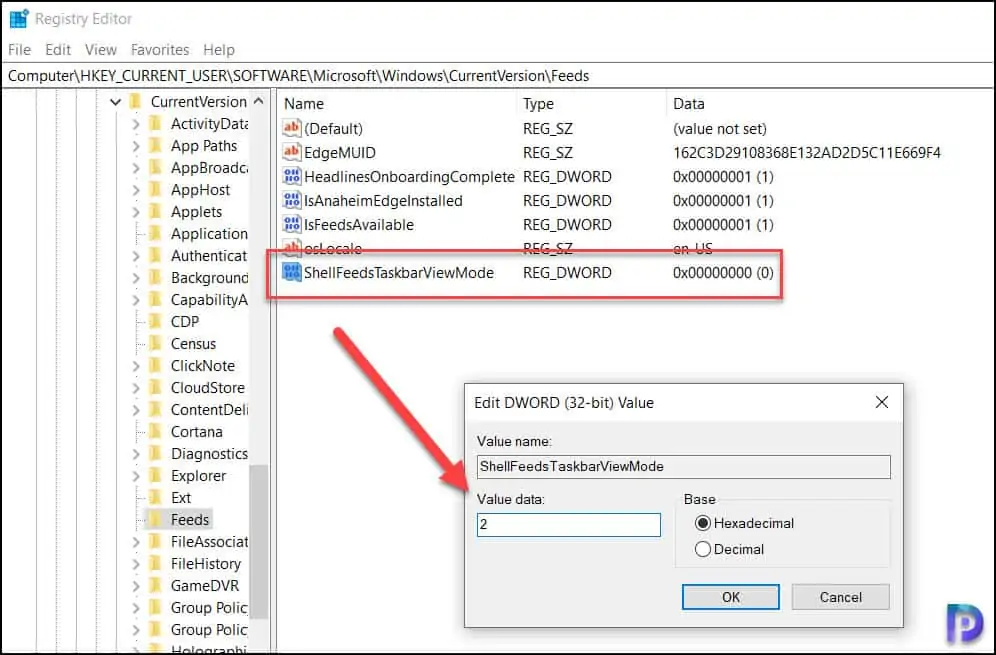Viewport: 996px width, 655px height.
Task: Expand the Applets tree node
Action: (135, 212)
